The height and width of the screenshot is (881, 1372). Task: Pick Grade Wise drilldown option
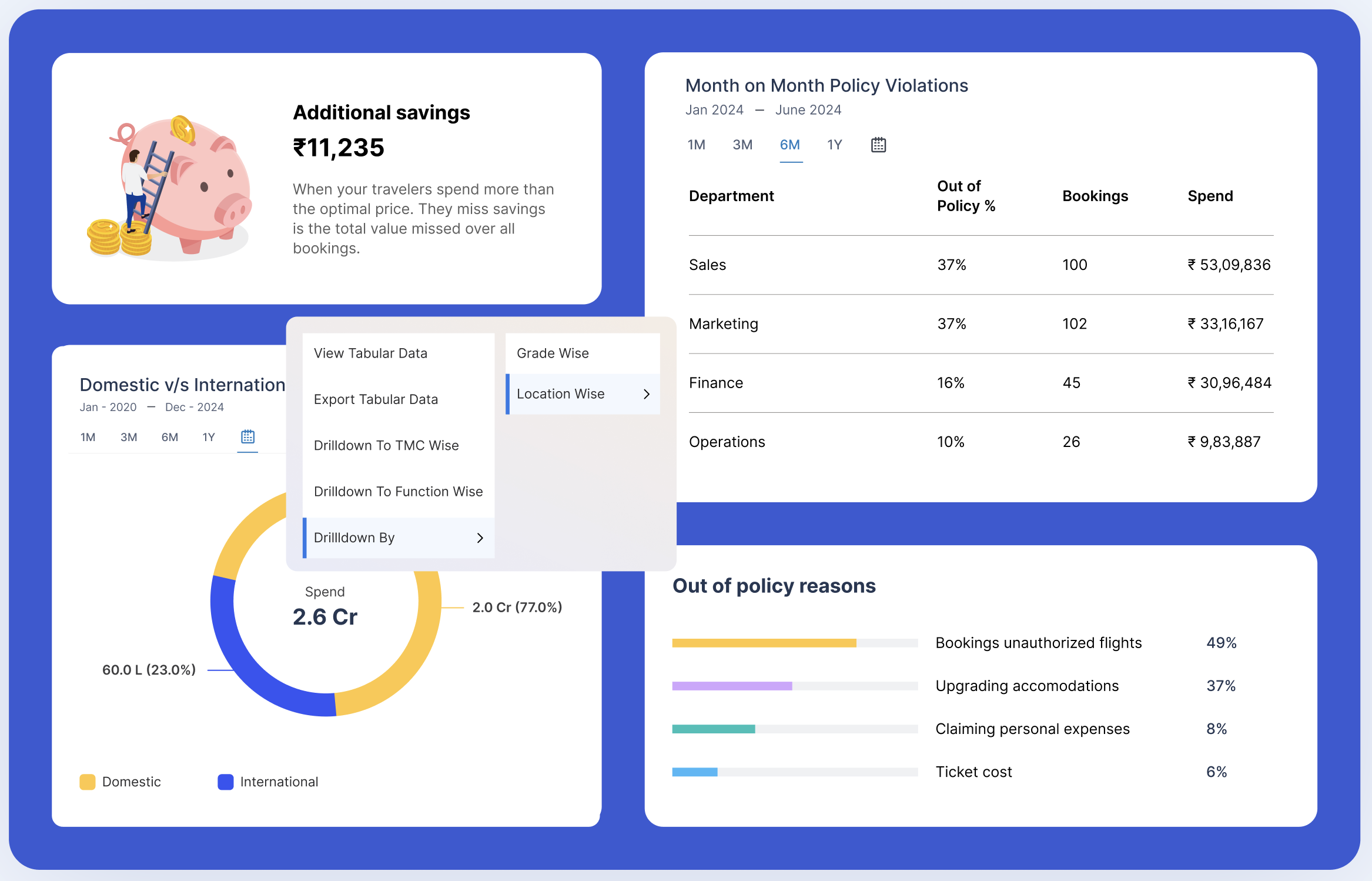(553, 353)
